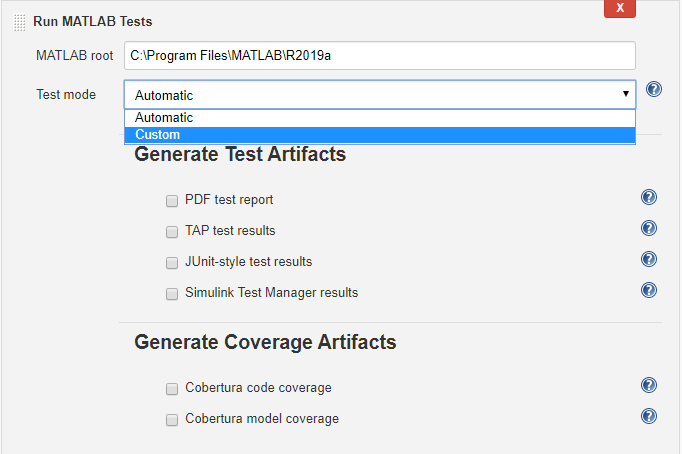Open help for PDF test report
This screenshot has width=682, height=454.
coord(648,198)
